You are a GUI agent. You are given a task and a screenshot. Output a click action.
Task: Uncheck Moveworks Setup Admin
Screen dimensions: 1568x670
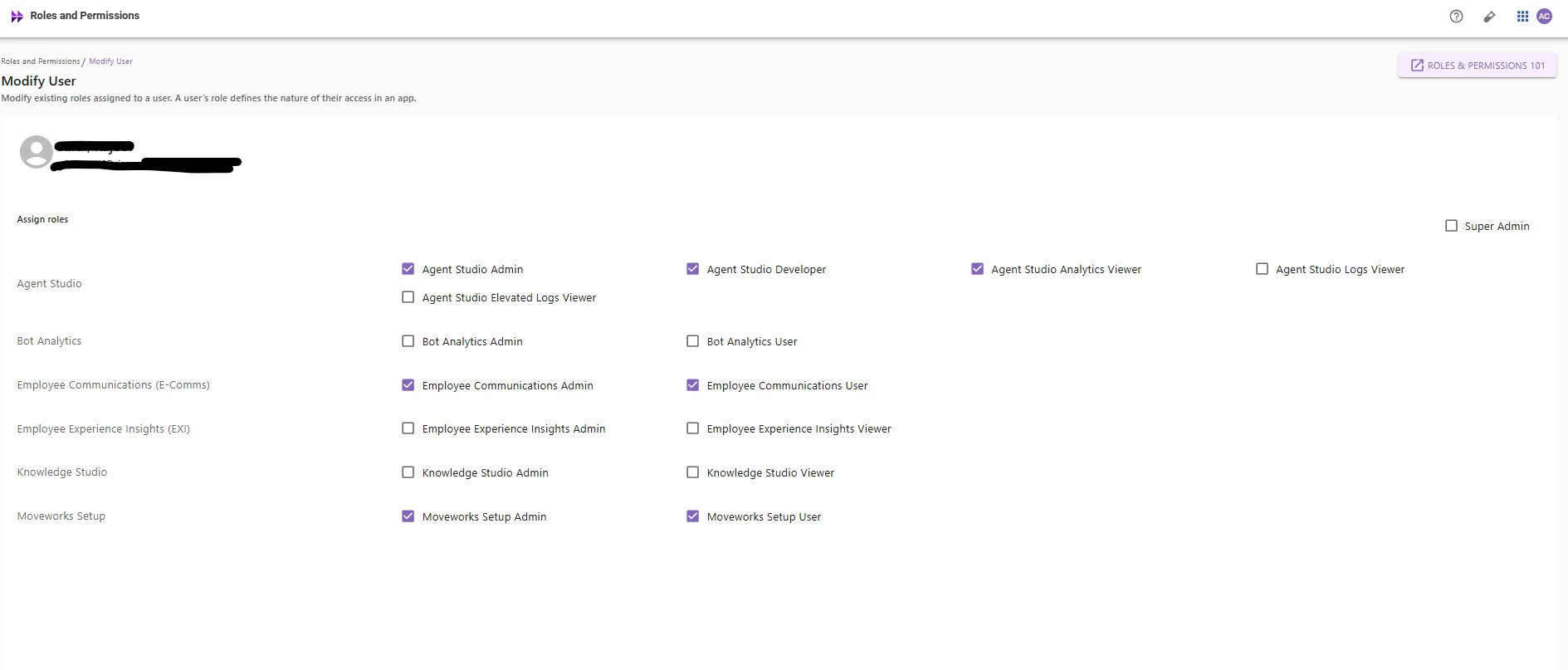click(x=408, y=516)
